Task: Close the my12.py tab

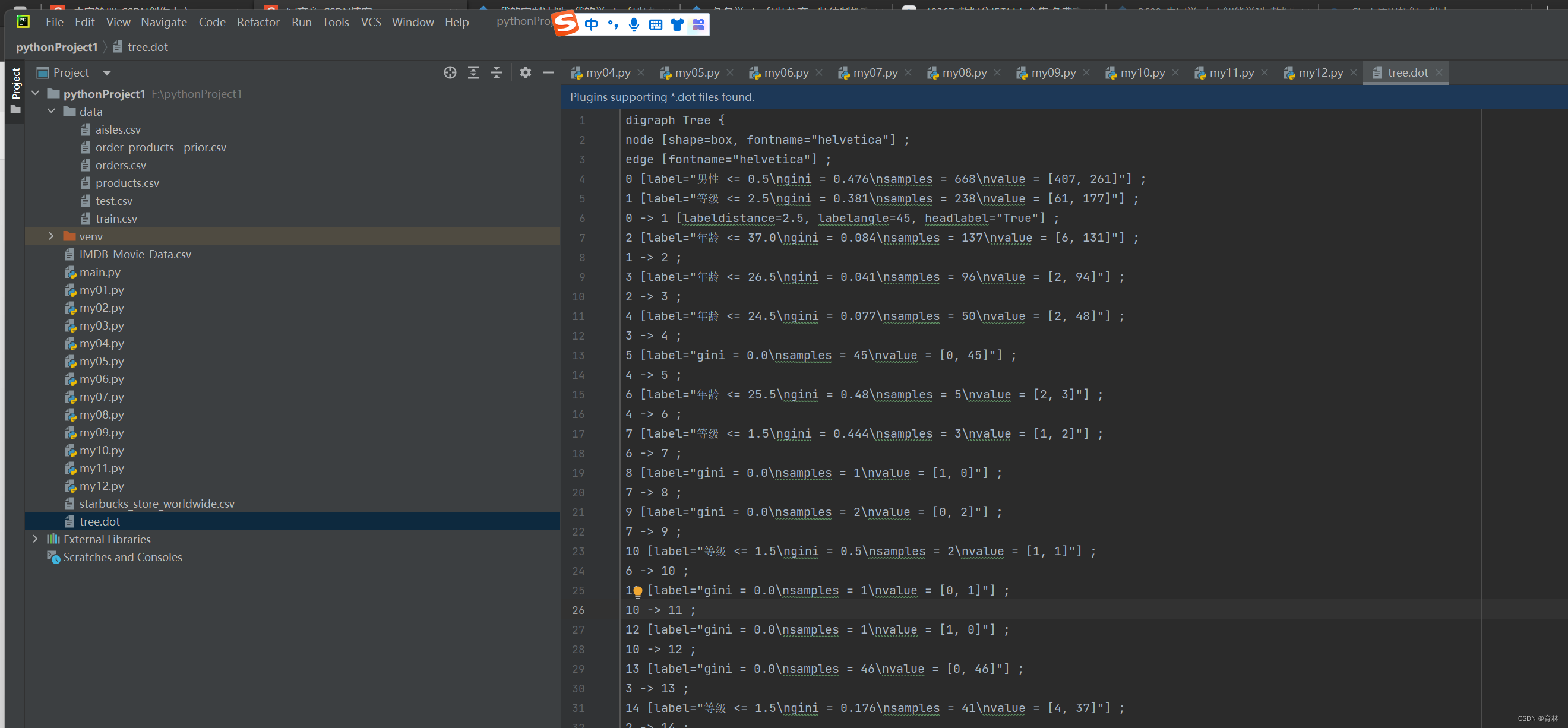Action: (1354, 73)
